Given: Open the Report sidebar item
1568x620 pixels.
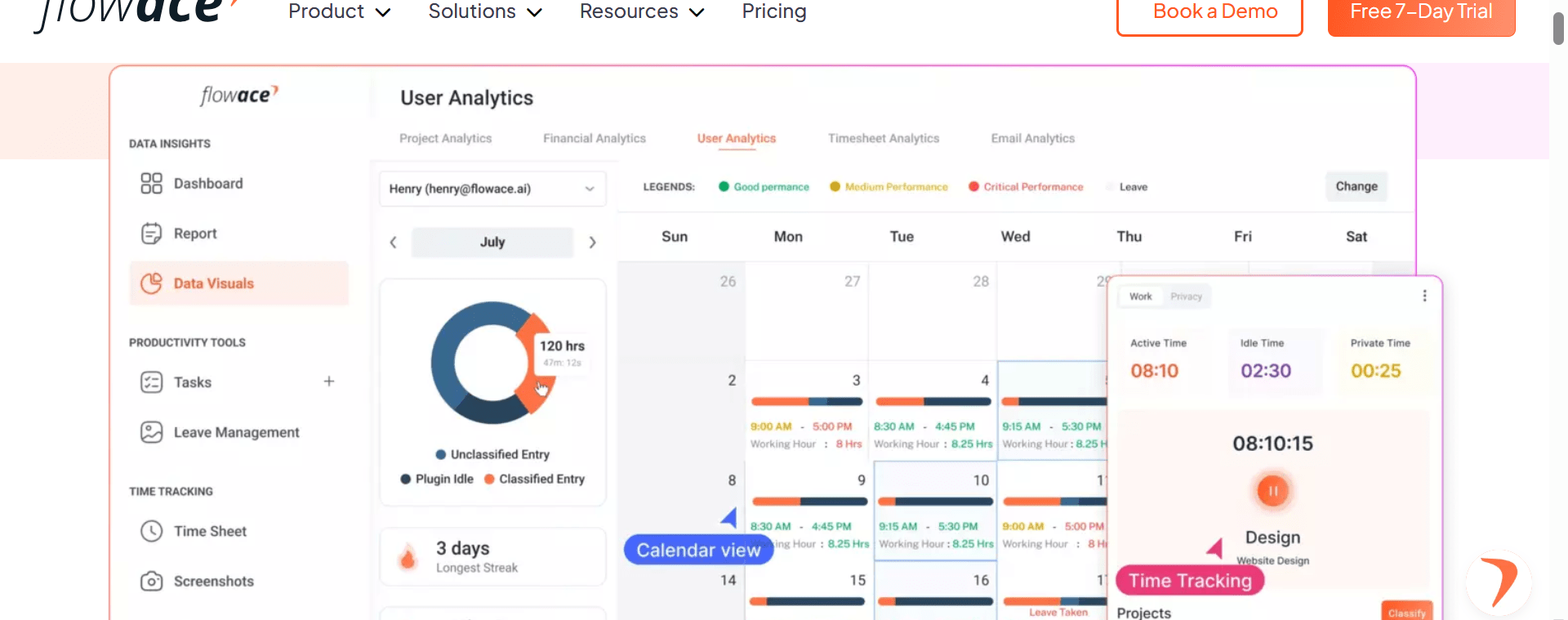Looking at the screenshot, I should 239,234.
